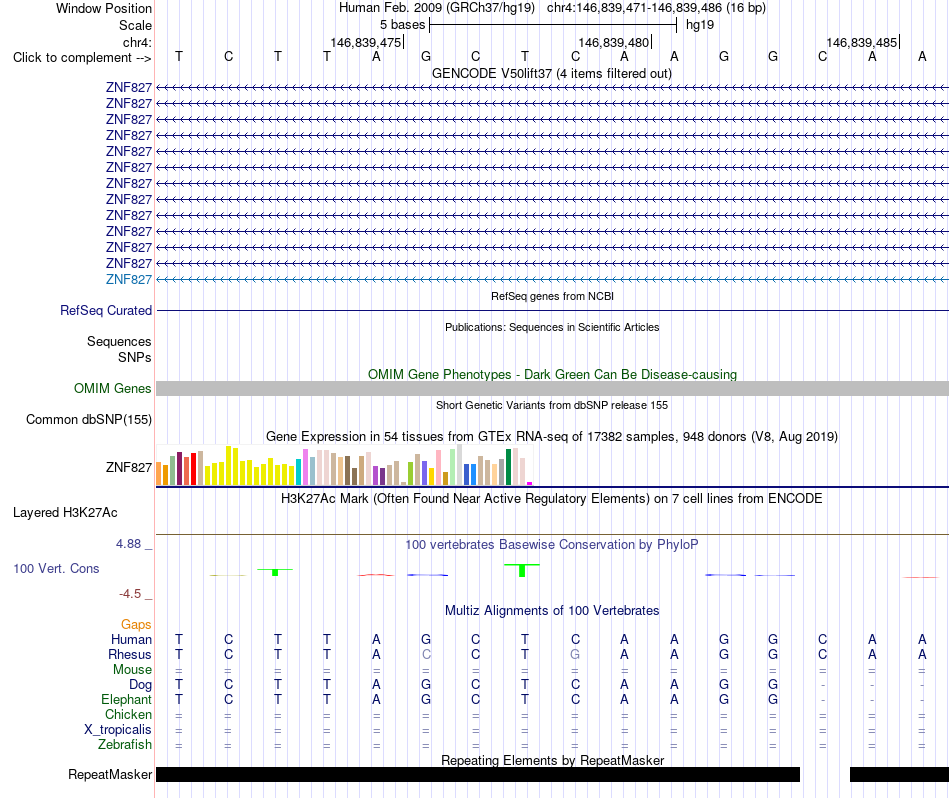Select the 100 Vert. Cons label
The width and height of the screenshot is (950, 798).
(56, 568)
